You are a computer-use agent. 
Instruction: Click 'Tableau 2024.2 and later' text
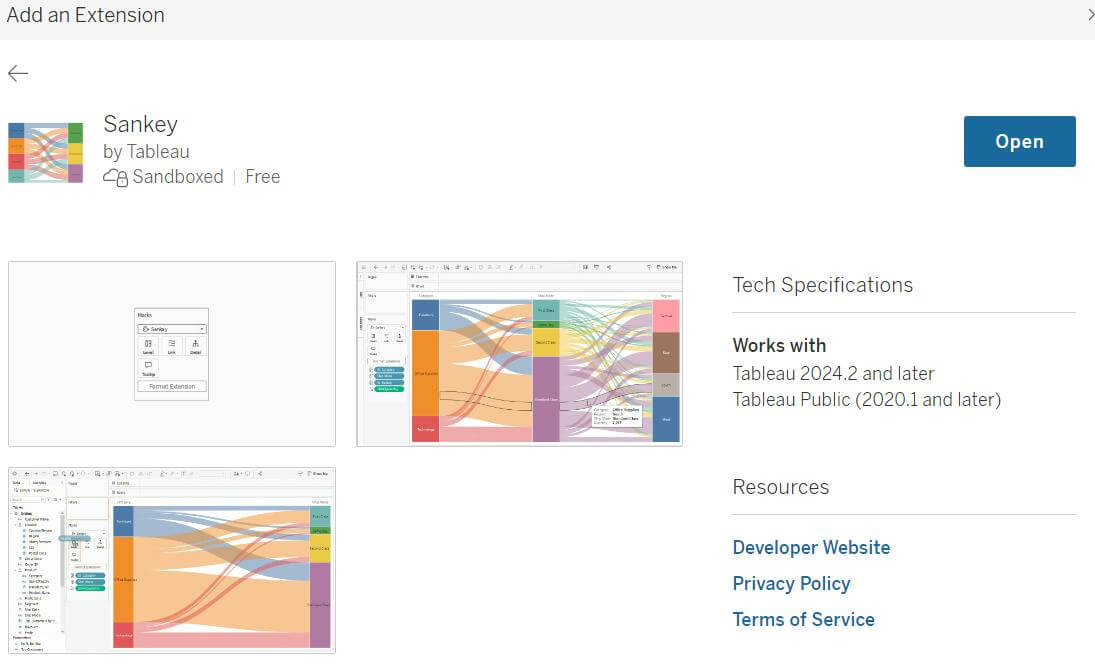coord(833,374)
